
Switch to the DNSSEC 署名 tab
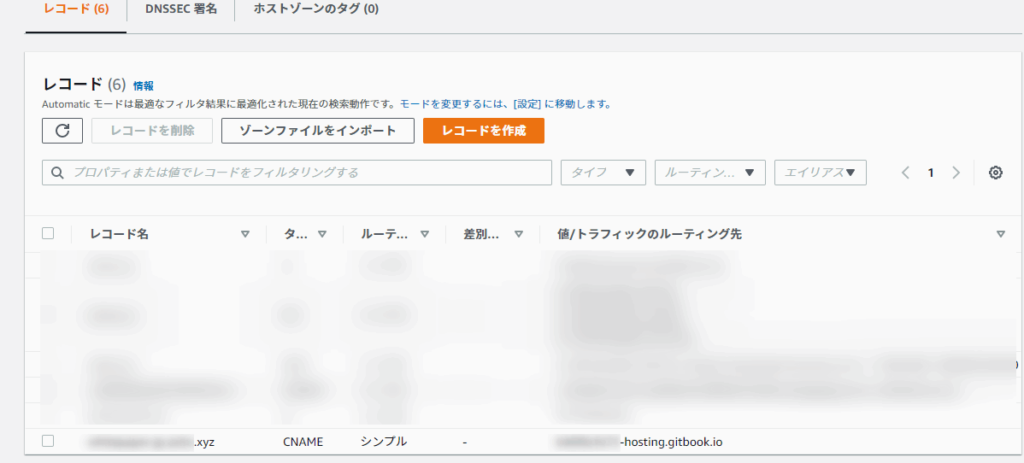[181, 10]
